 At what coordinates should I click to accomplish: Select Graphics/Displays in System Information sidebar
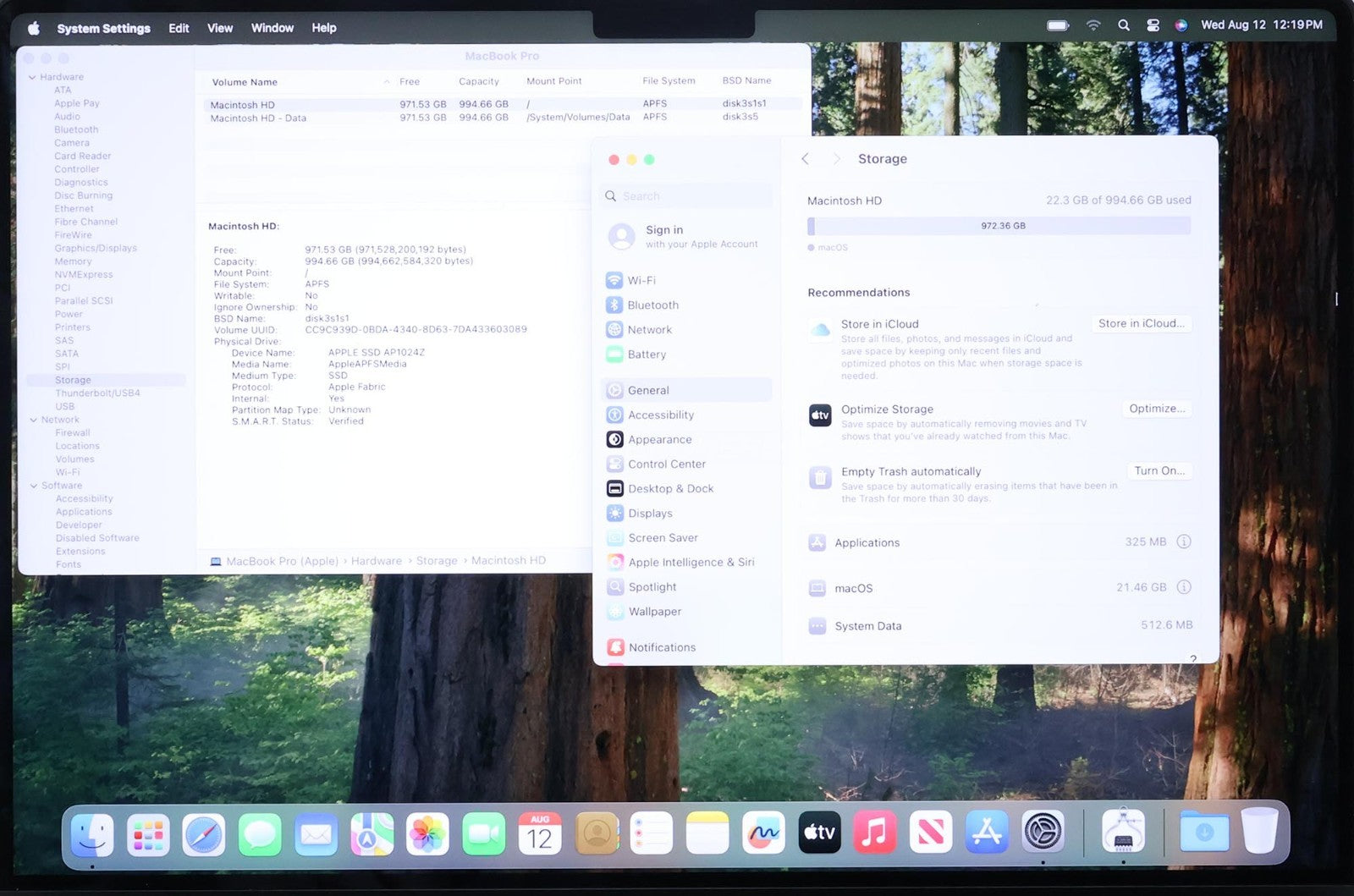95,249
